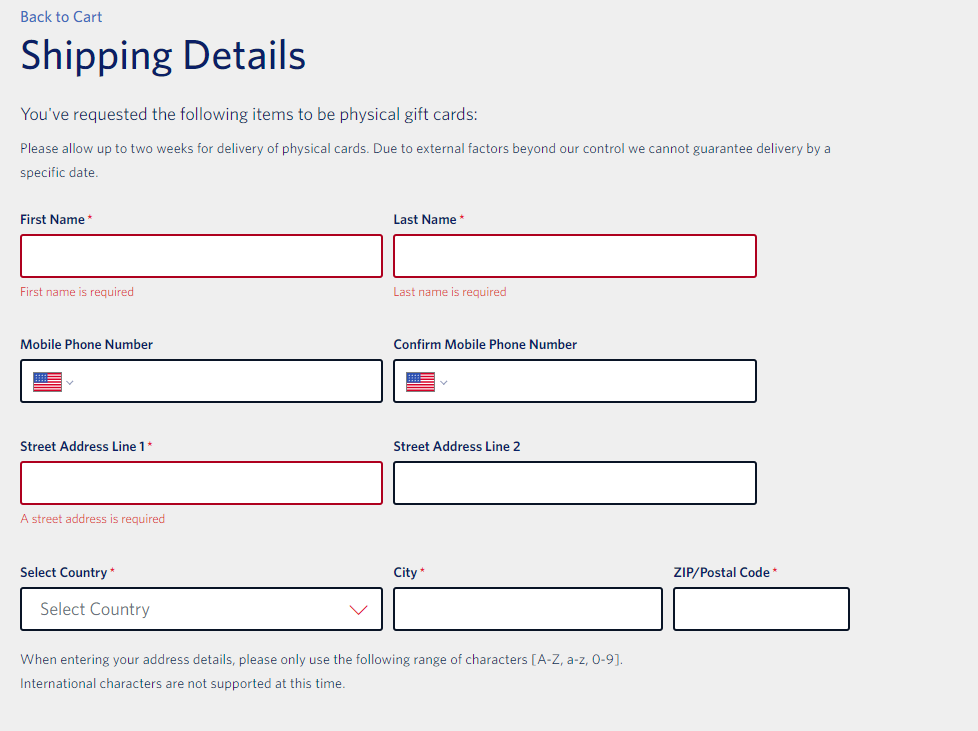
Task: Click into Street Address Line 2 field
Action: tap(575, 483)
